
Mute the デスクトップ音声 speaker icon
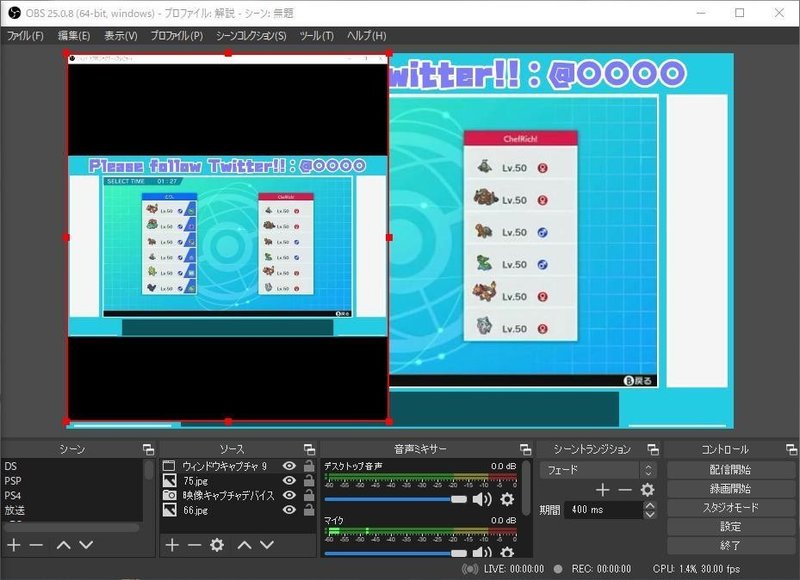pos(482,499)
